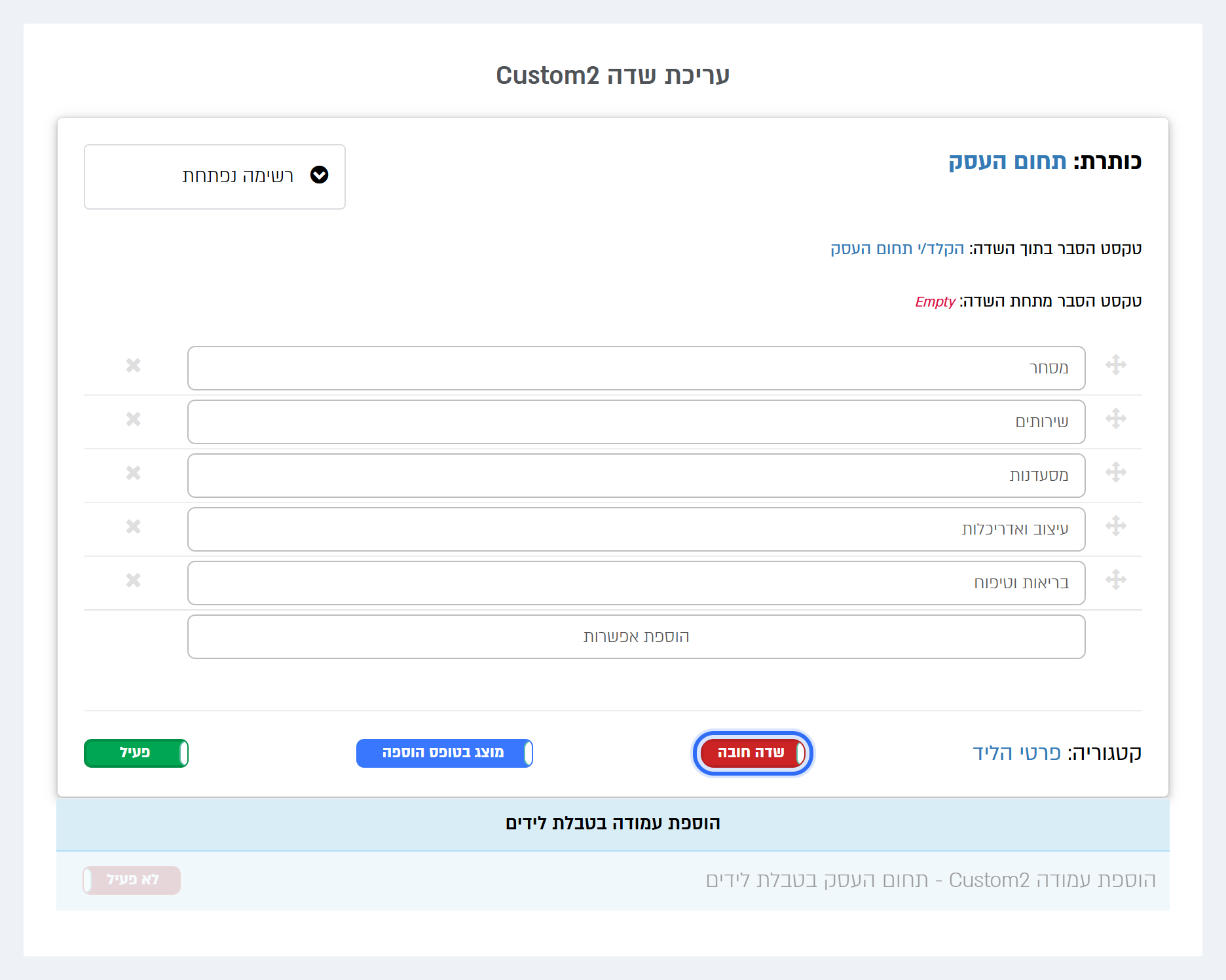The width and height of the screenshot is (1226, 980).
Task: Edit the category value פרטי הליד
Action: 1016,753
